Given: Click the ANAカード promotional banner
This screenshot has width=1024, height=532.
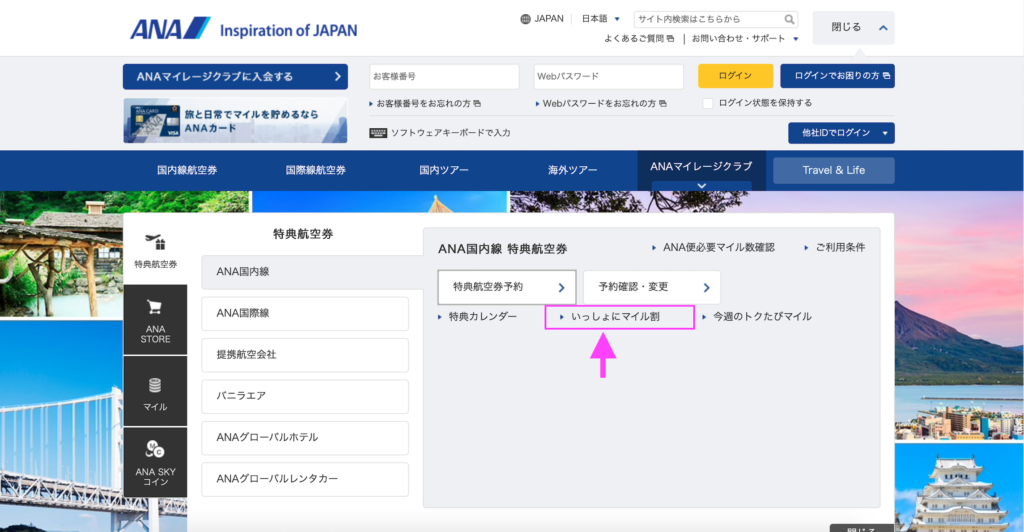Looking at the screenshot, I should [x=235, y=121].
